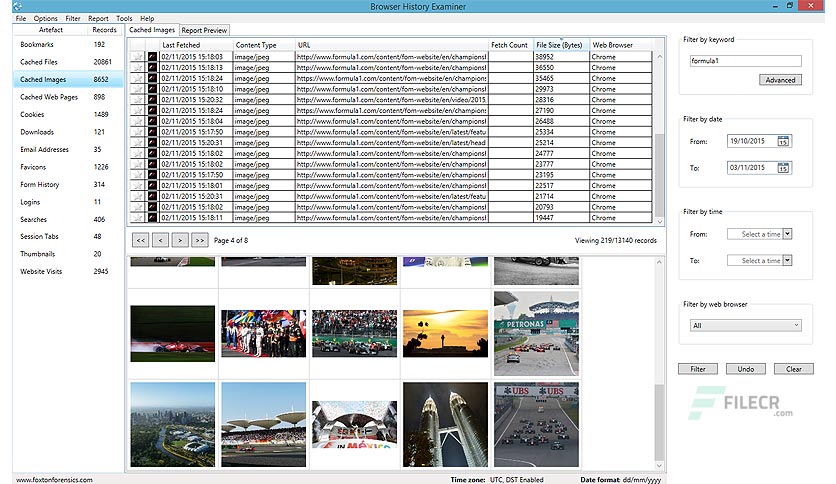Open calendar picker for To date
Screen dimensions: 836x484
[783, 168]
